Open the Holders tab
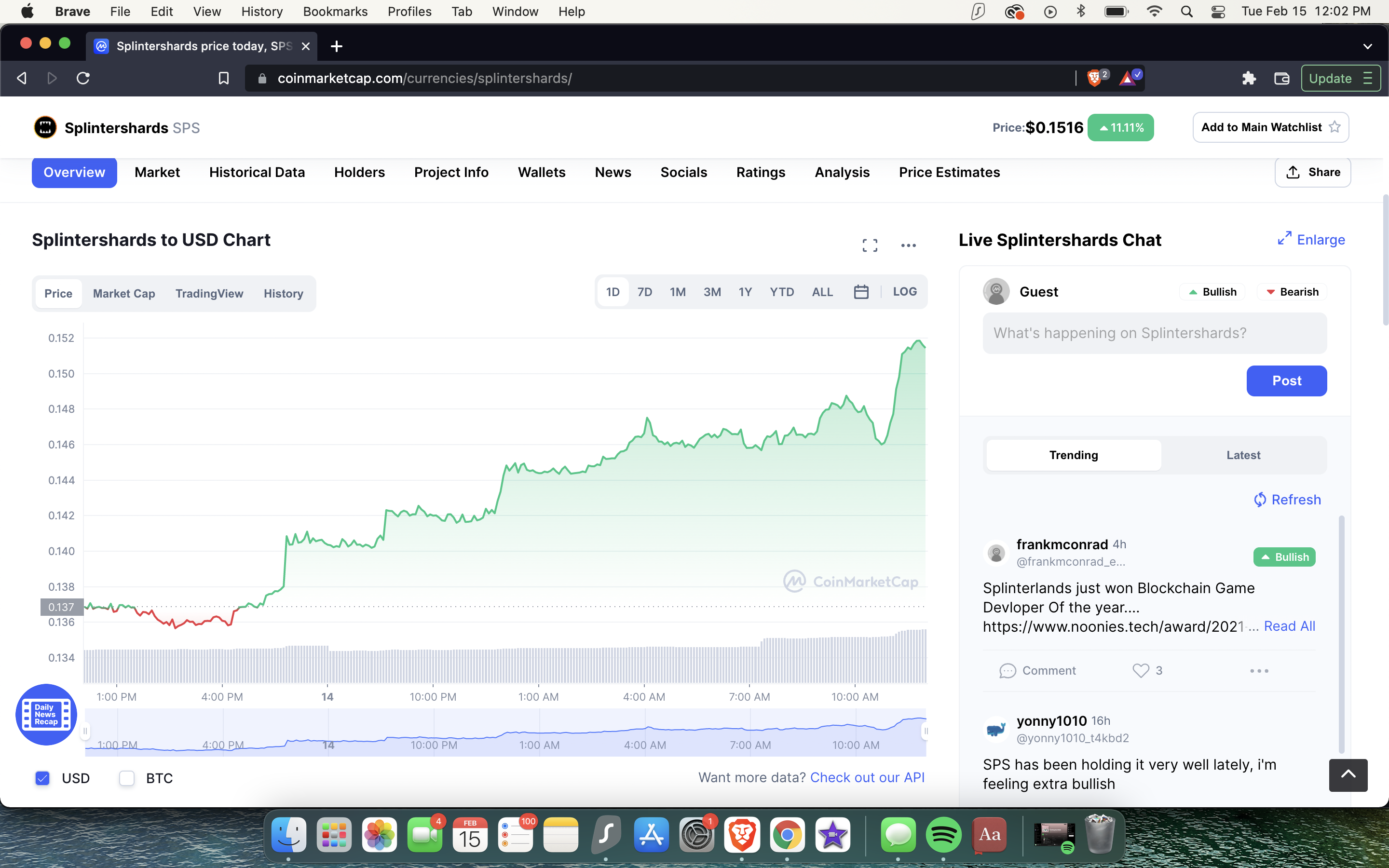The image size is (1389, 868). [359, 172]
